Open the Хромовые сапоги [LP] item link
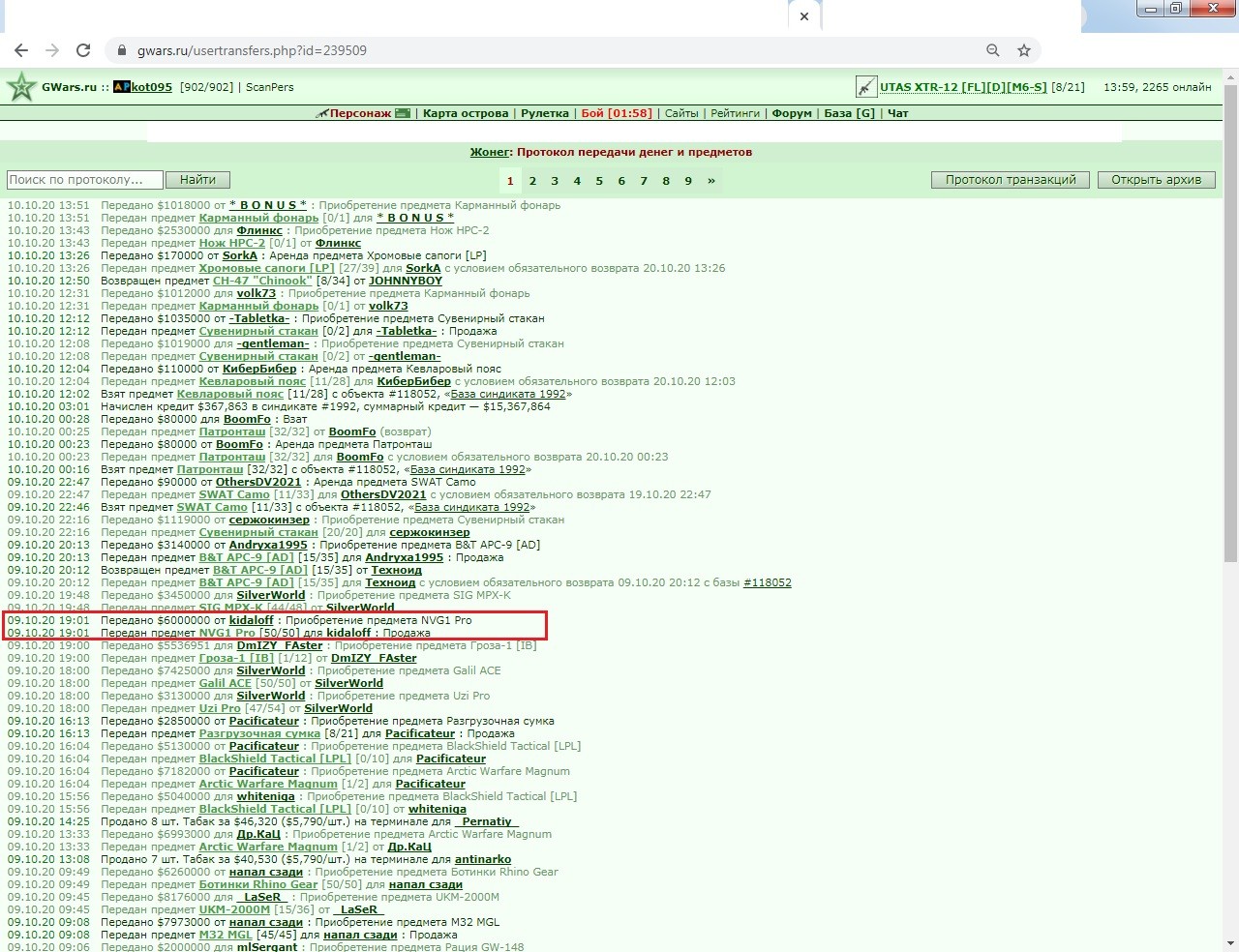The image size is (1239, 952). [267, 268]
